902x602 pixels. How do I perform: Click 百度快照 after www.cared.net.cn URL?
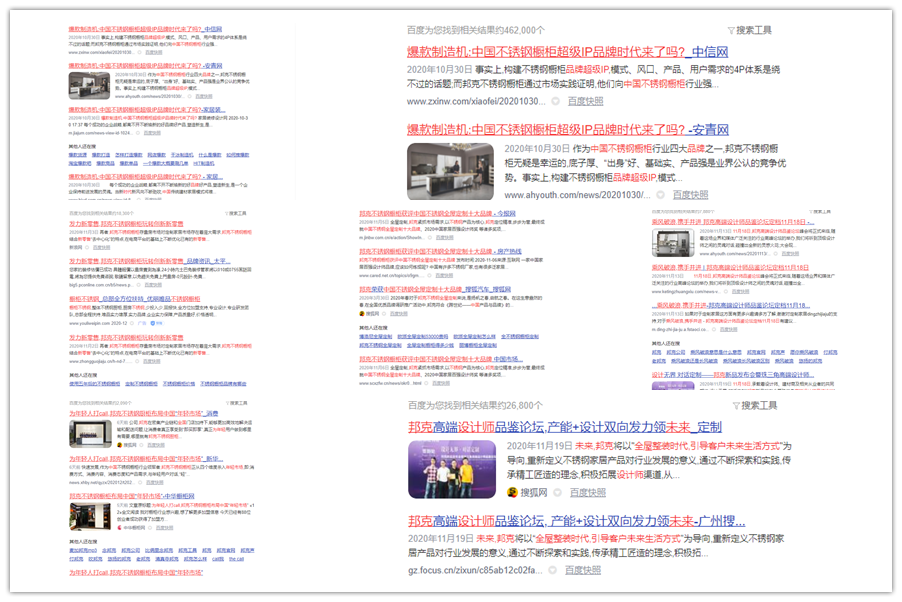444,276
